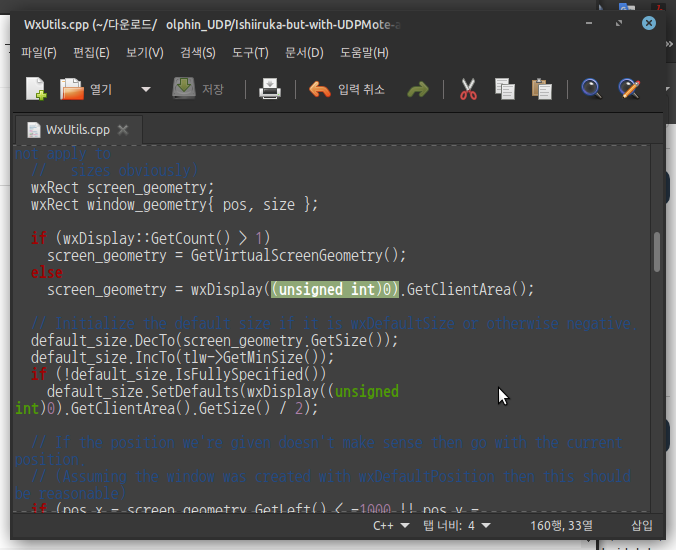
Task: Click the vertical scrollbar thumb
Action: coord(657,252)
